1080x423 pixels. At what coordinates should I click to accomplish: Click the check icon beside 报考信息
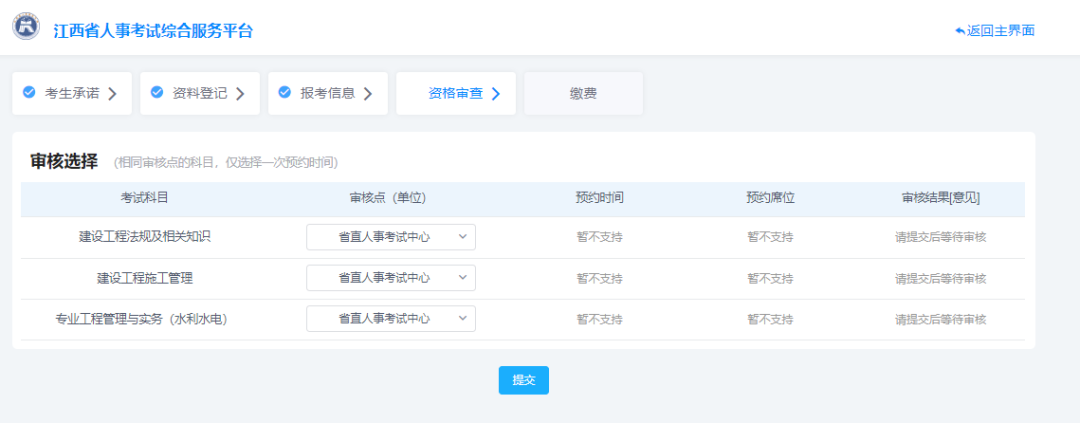coord(284,92)
